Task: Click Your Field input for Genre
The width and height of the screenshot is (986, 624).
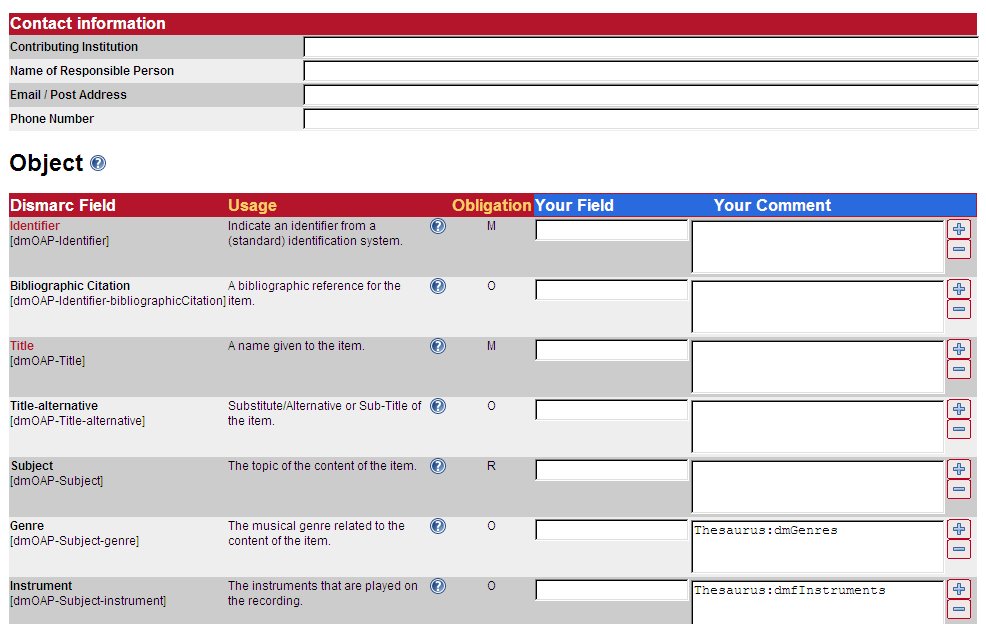Action: point(612,530)
